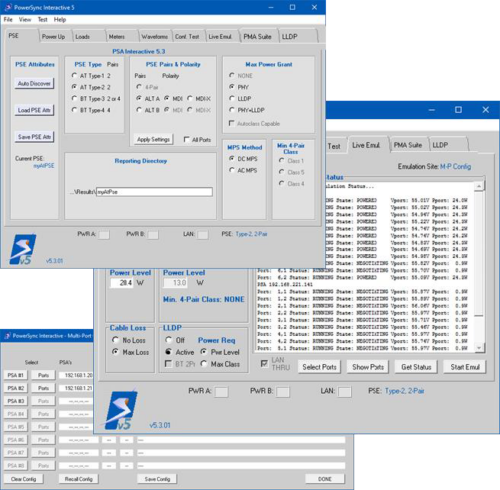
Task: Choose MDI-X polarity for ALT A
Action: [190, 98]
